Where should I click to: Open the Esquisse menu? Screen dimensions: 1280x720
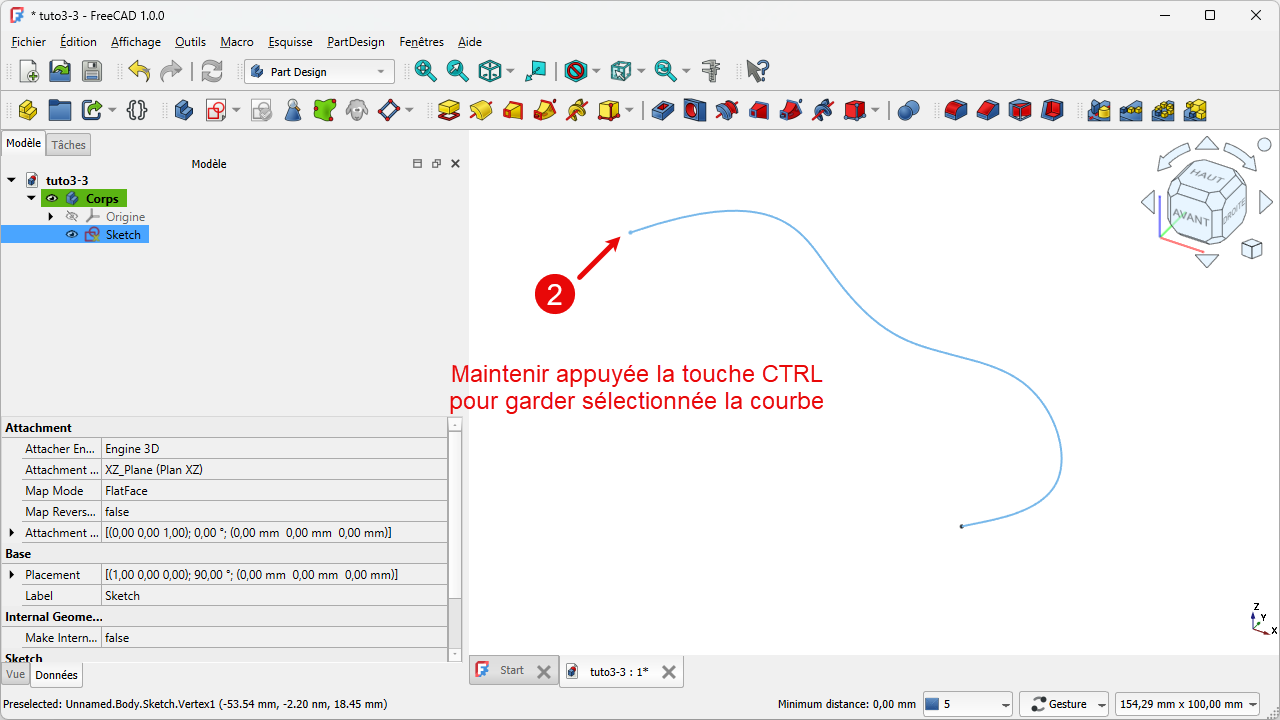(290, 42)
